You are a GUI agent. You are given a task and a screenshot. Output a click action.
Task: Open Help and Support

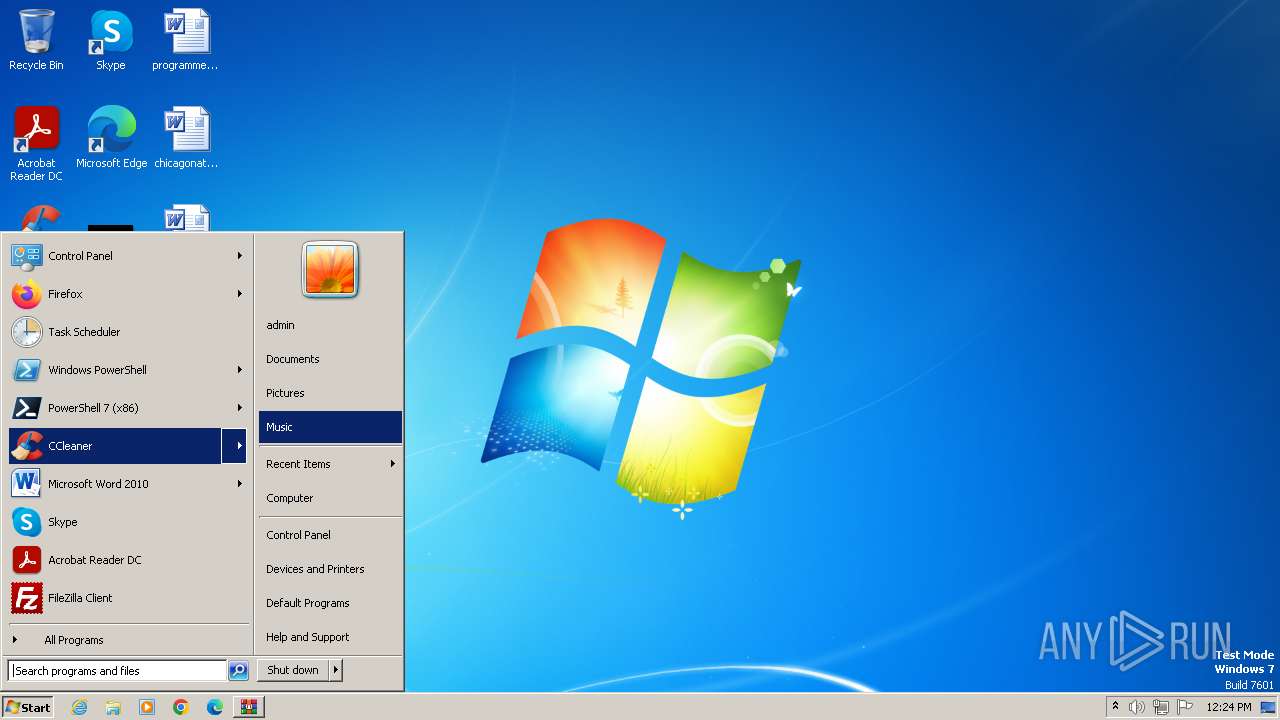[330, 637]
